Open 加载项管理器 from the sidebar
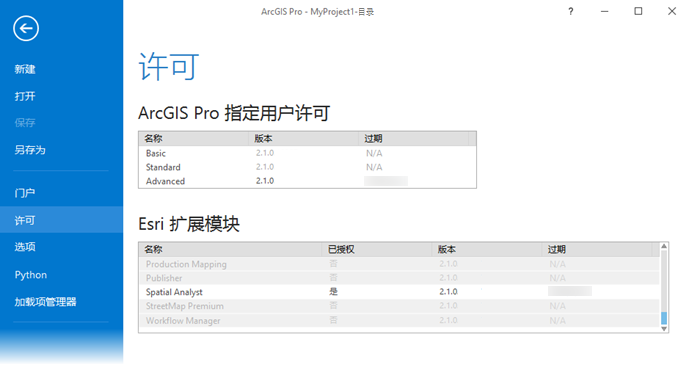 click(45, 302)
